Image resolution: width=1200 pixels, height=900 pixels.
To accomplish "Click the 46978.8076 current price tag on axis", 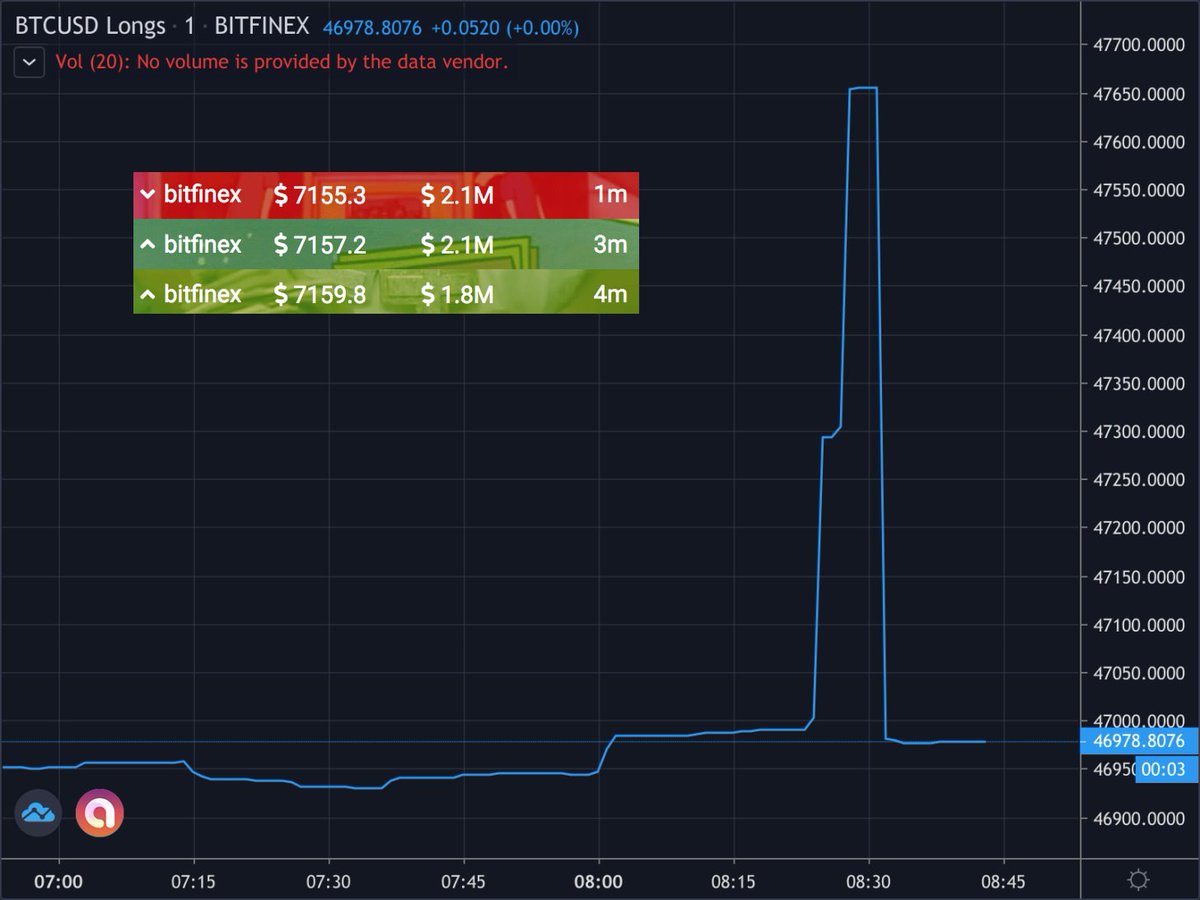I will pos(1140,741).
